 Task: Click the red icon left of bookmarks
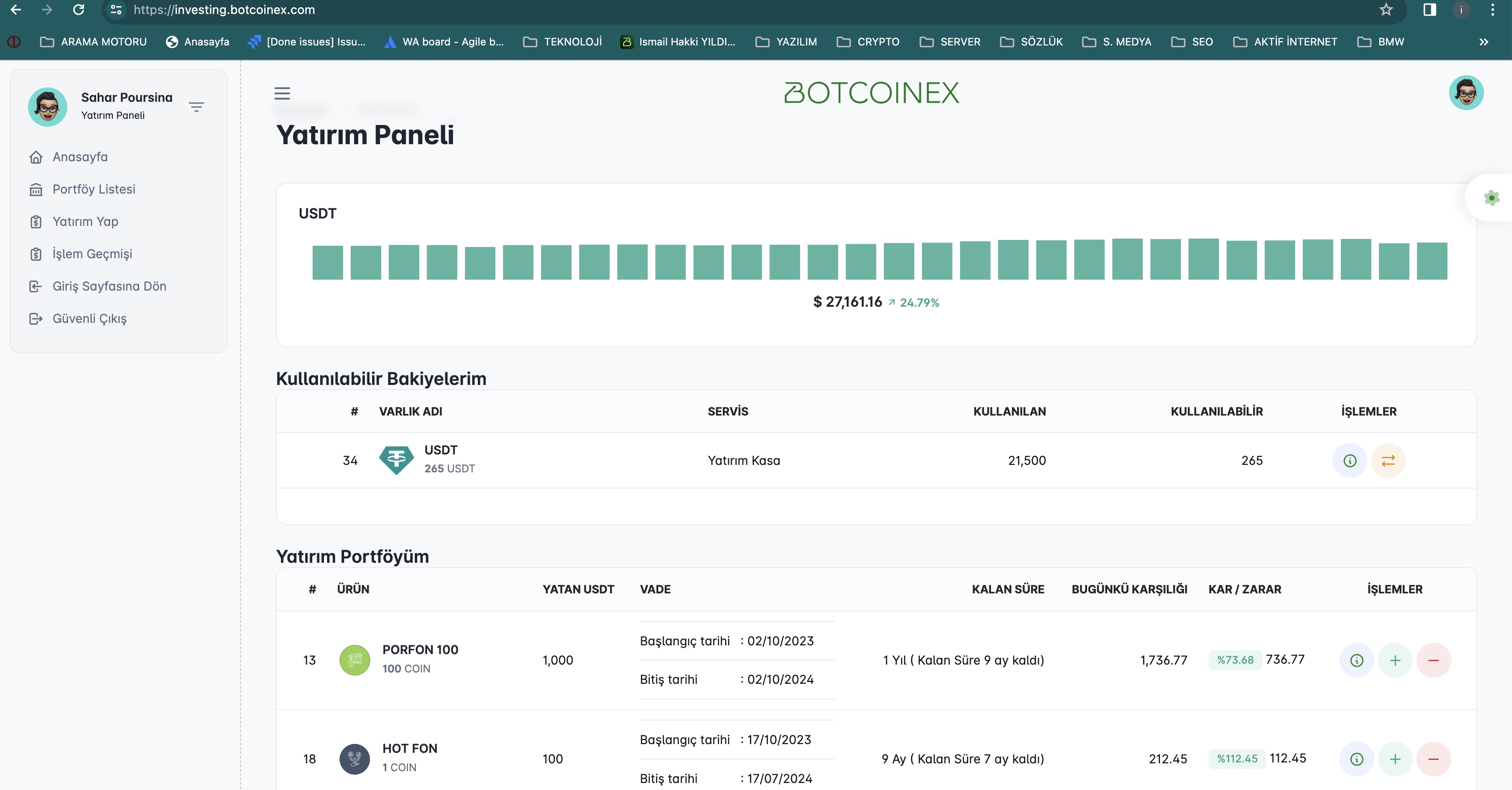(x=14, y=42)
